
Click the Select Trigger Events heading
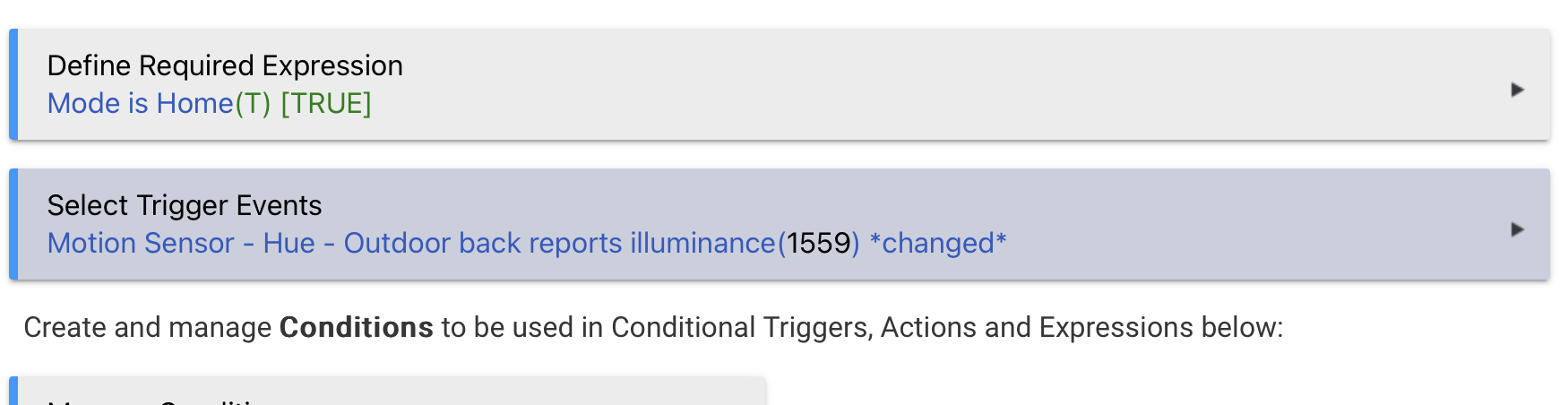185,205
